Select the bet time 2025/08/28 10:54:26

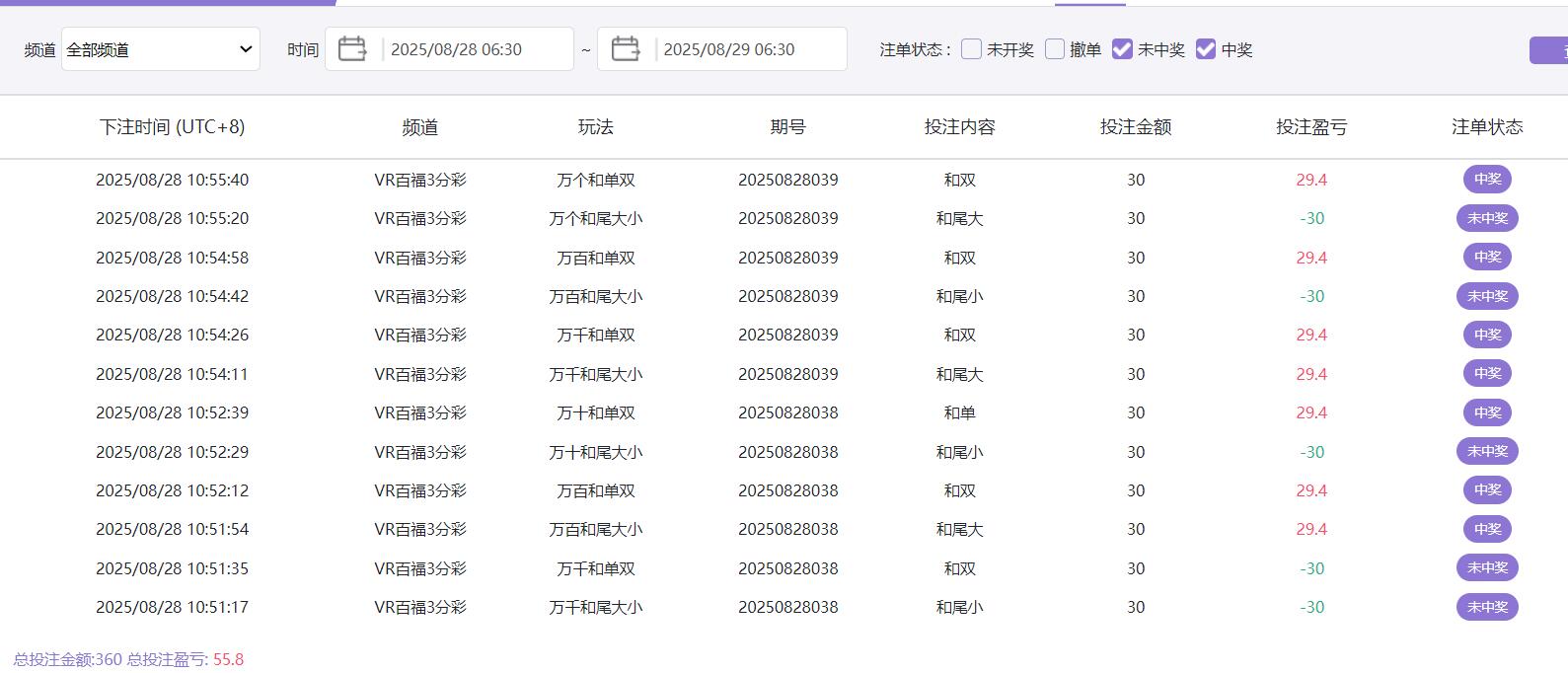tap(172, 335)
